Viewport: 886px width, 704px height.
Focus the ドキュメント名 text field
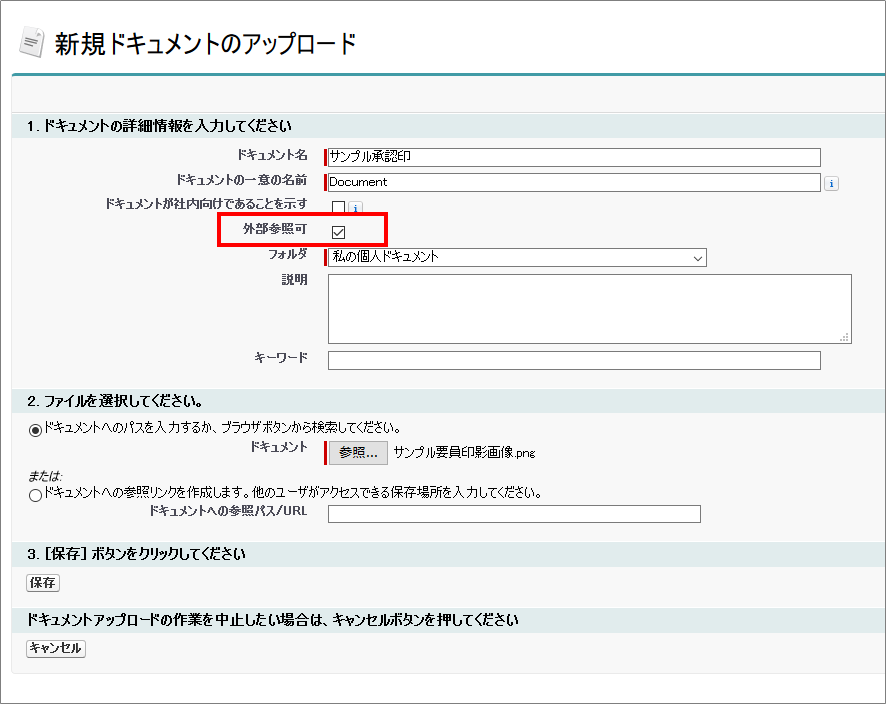[573, 157]
